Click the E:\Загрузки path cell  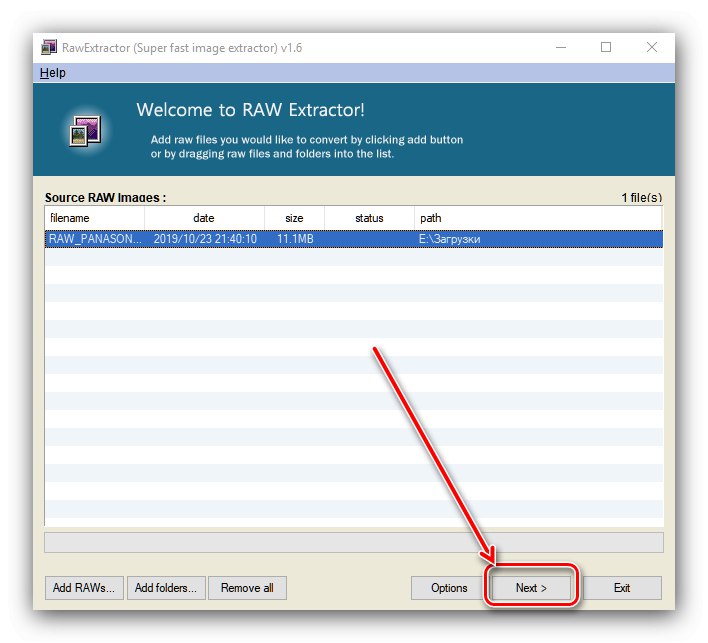pos(449,239)
